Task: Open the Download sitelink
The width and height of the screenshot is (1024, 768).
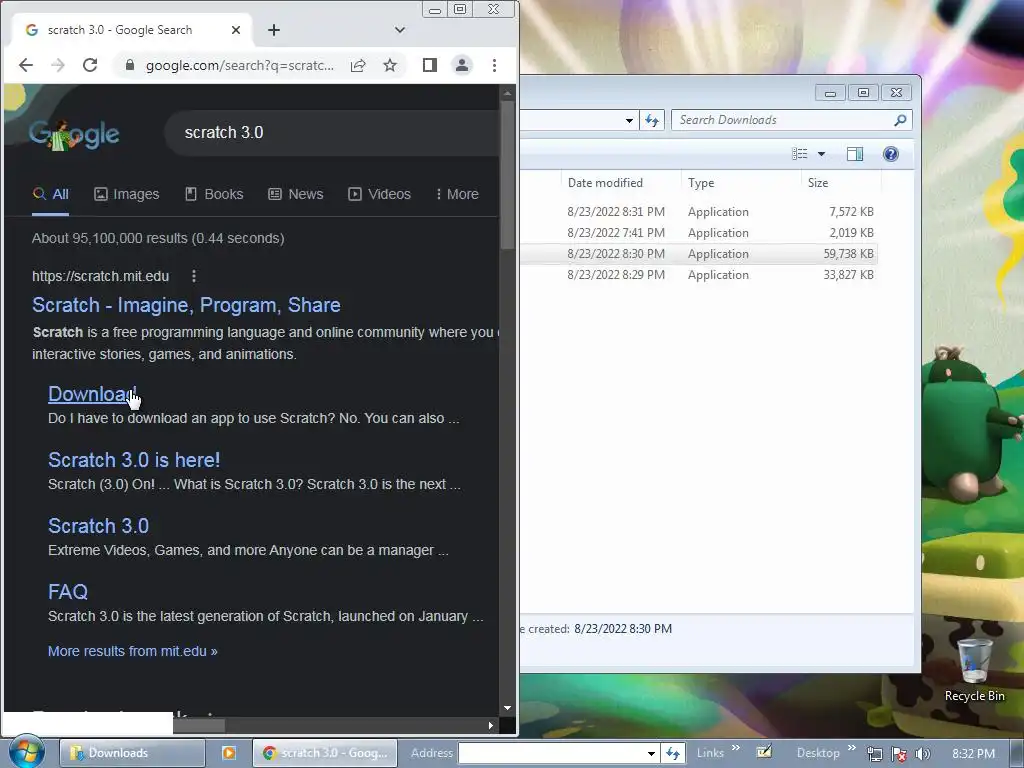Action: coord(92,394)
